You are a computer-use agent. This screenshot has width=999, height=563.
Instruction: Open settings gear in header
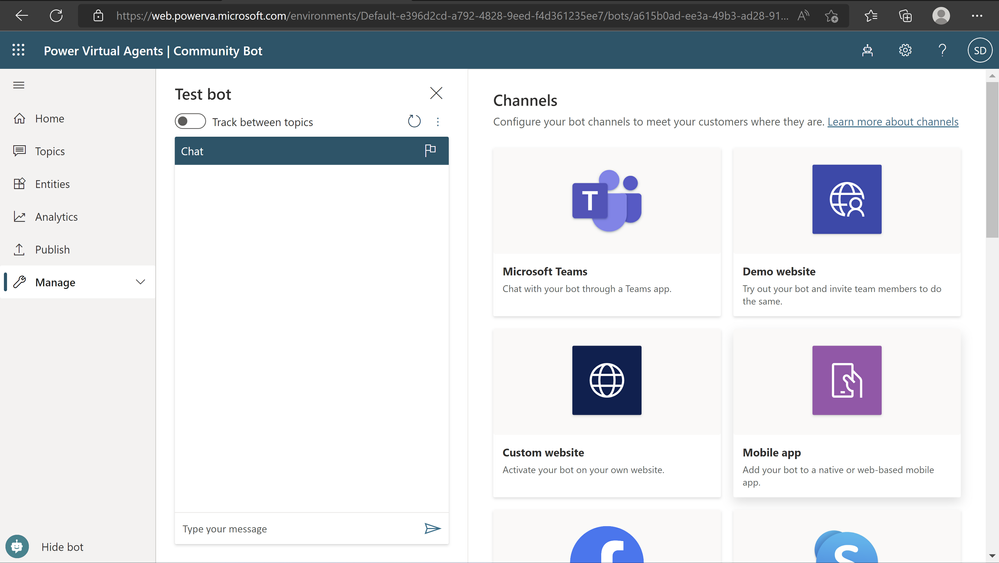click(905, 50)
